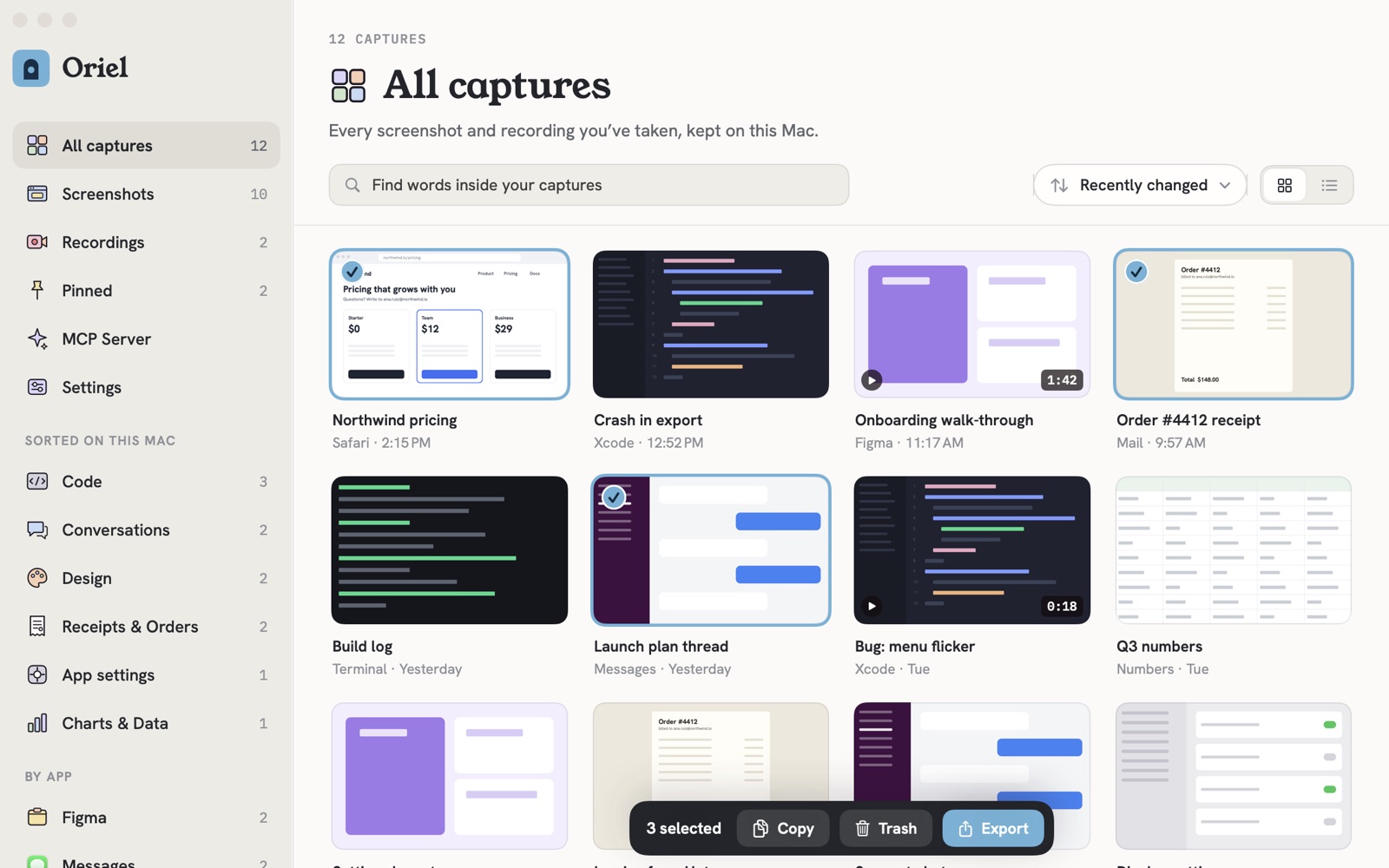Click the 'Mail · 9:57 AM' caption
Viewport: 1389px width, 868px height.
[1161, 443]
